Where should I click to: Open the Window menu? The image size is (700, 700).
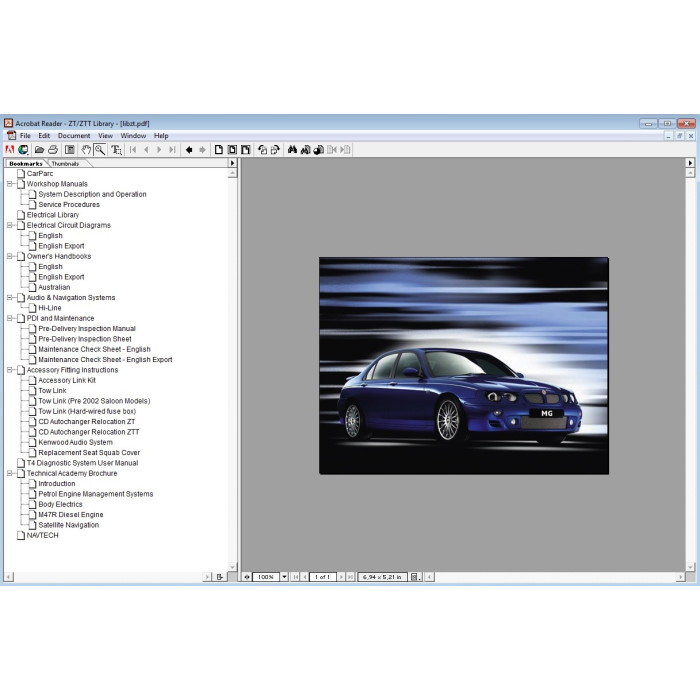coord(133,136)
